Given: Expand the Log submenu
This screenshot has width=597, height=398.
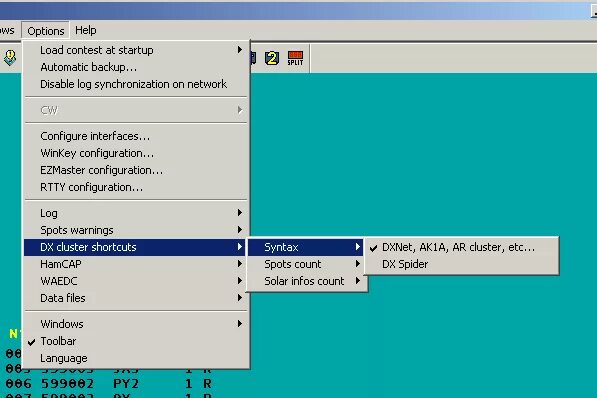Looking at the screenshot, I should tap(136, 213).
